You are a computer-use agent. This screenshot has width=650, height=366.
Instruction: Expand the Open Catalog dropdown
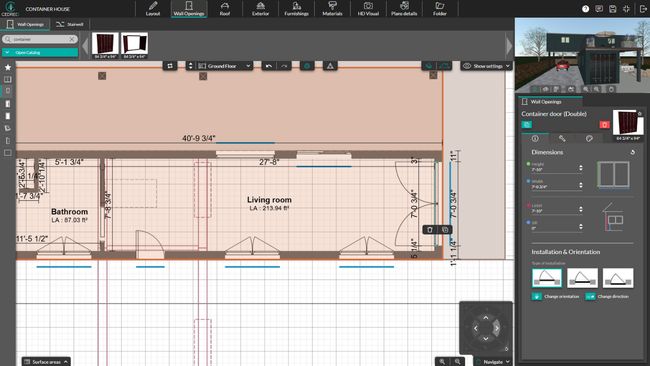point(40,53)
